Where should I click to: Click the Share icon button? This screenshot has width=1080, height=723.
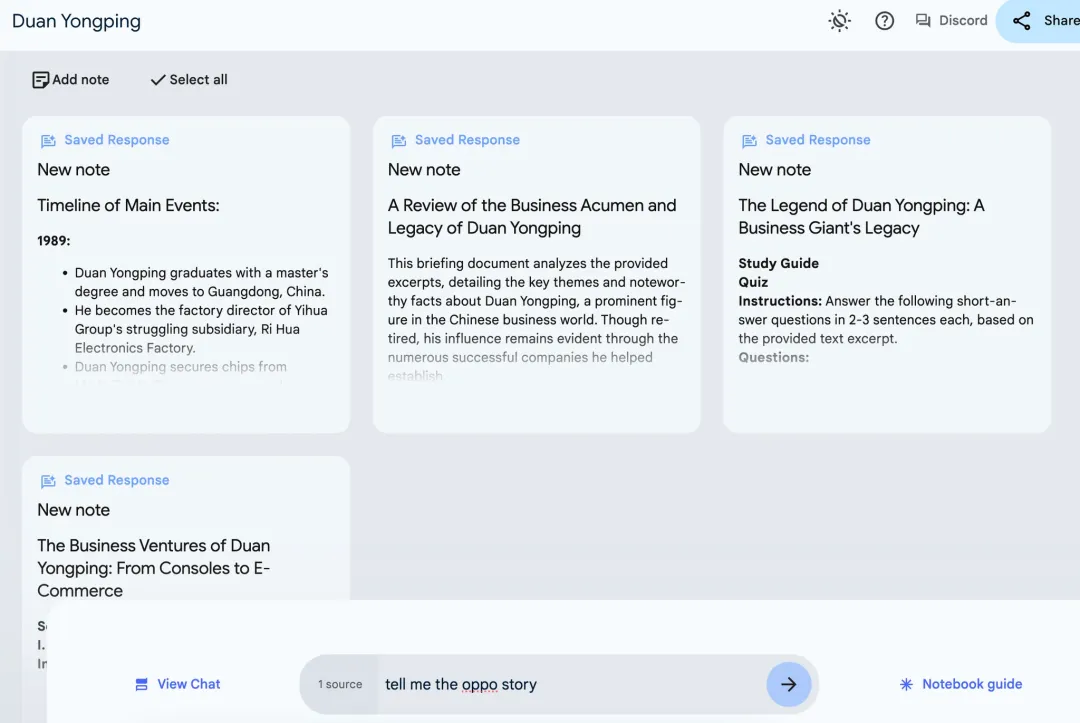1021,21
